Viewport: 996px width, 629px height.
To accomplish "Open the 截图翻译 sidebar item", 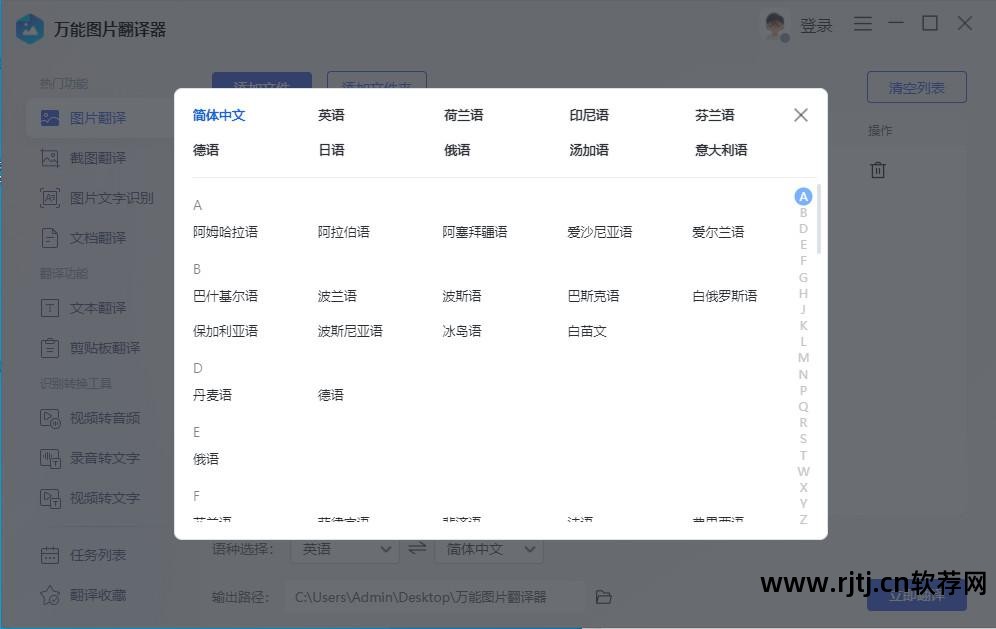I will point(99,158).
